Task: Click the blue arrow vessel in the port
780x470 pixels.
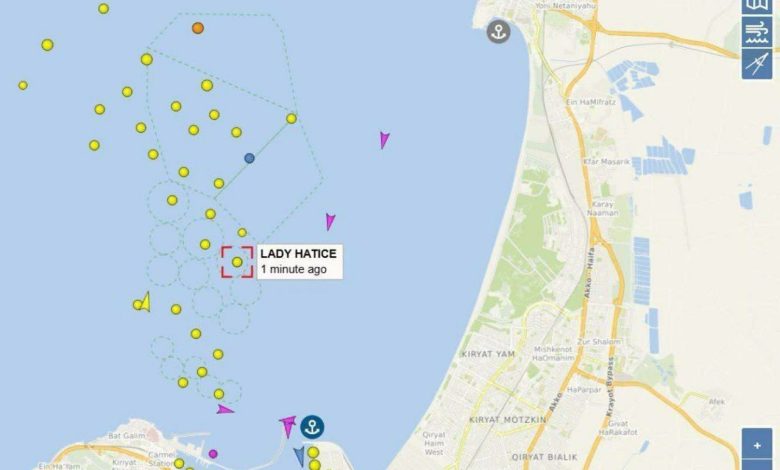Action: coord(299,456)
